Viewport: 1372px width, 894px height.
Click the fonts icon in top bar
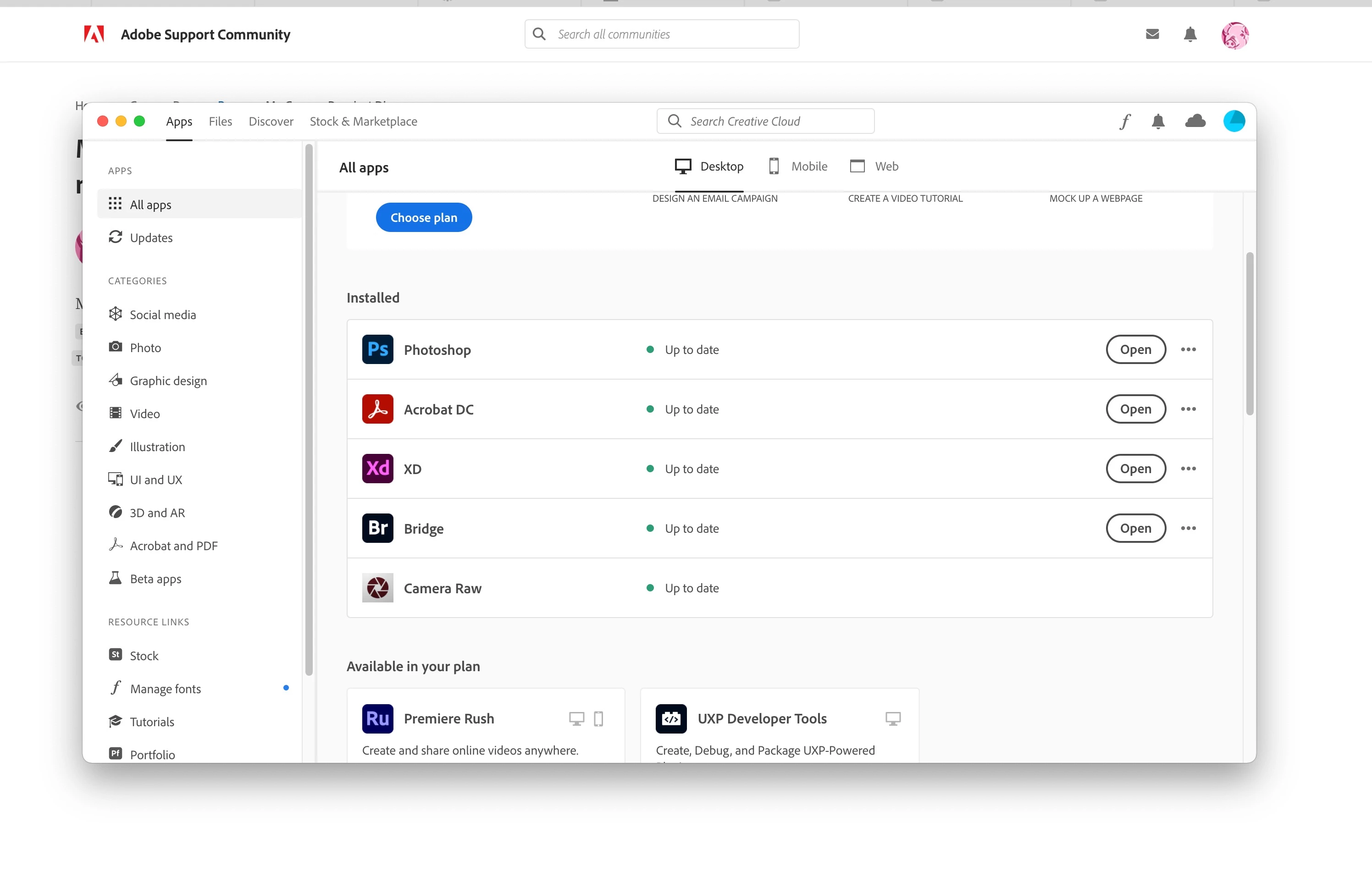(x=1125, y=121)
